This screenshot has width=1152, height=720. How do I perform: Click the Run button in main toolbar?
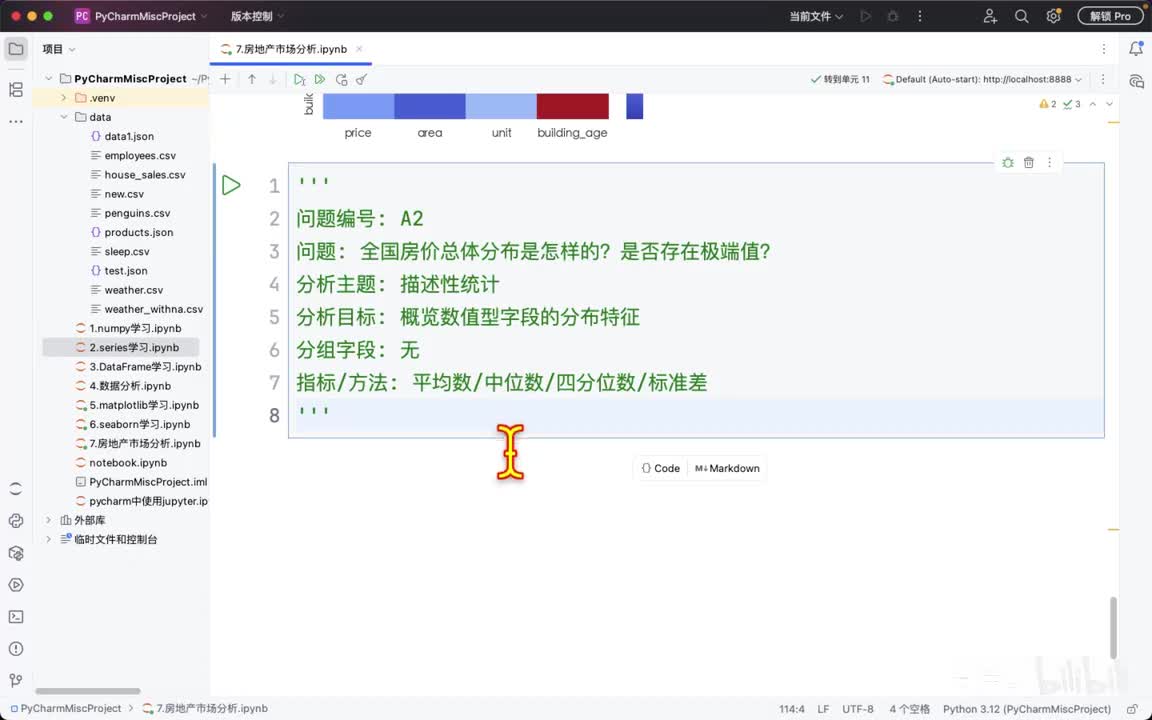(x=865, y=16)
